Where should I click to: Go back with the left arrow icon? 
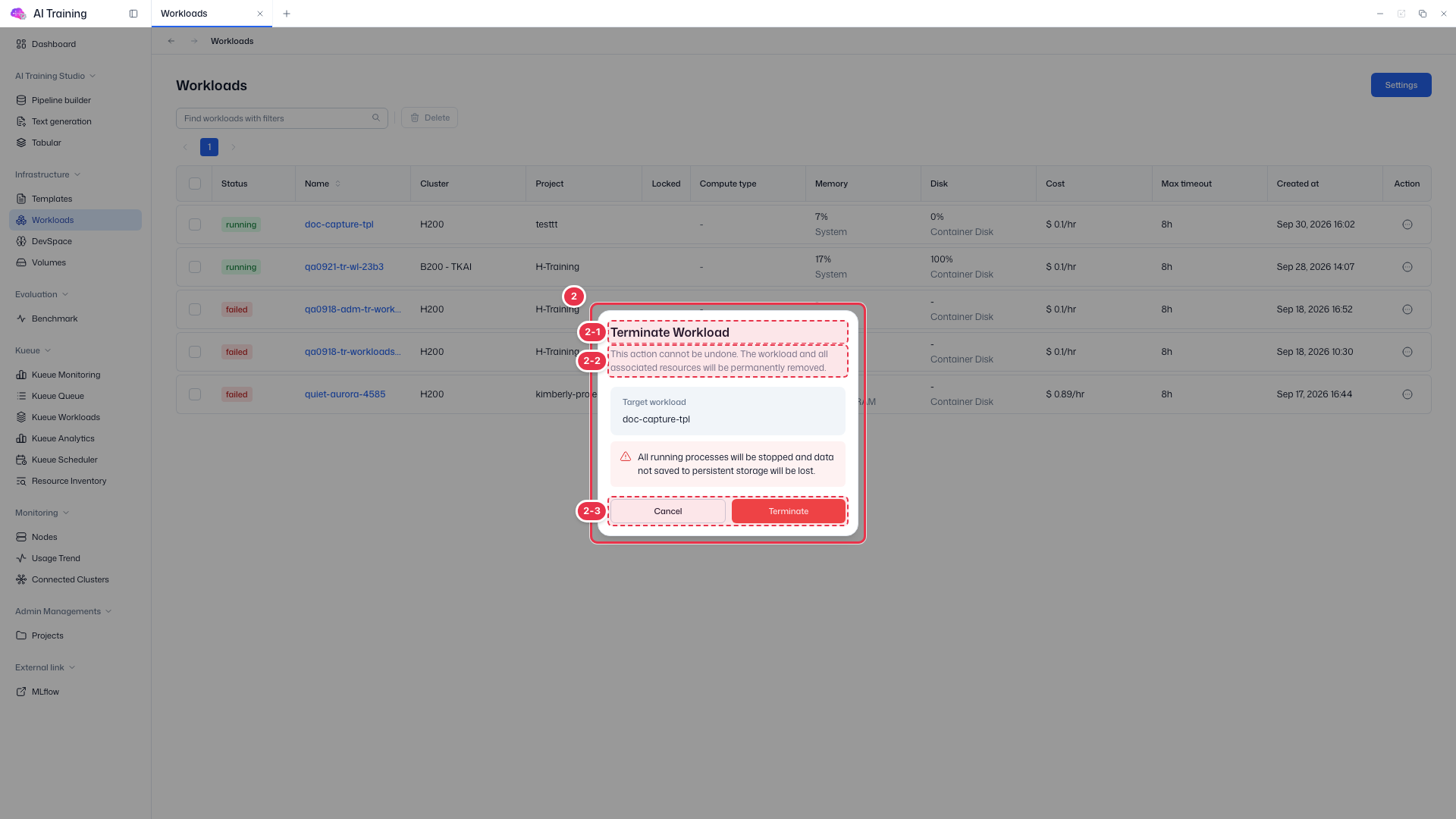point(171,41)
